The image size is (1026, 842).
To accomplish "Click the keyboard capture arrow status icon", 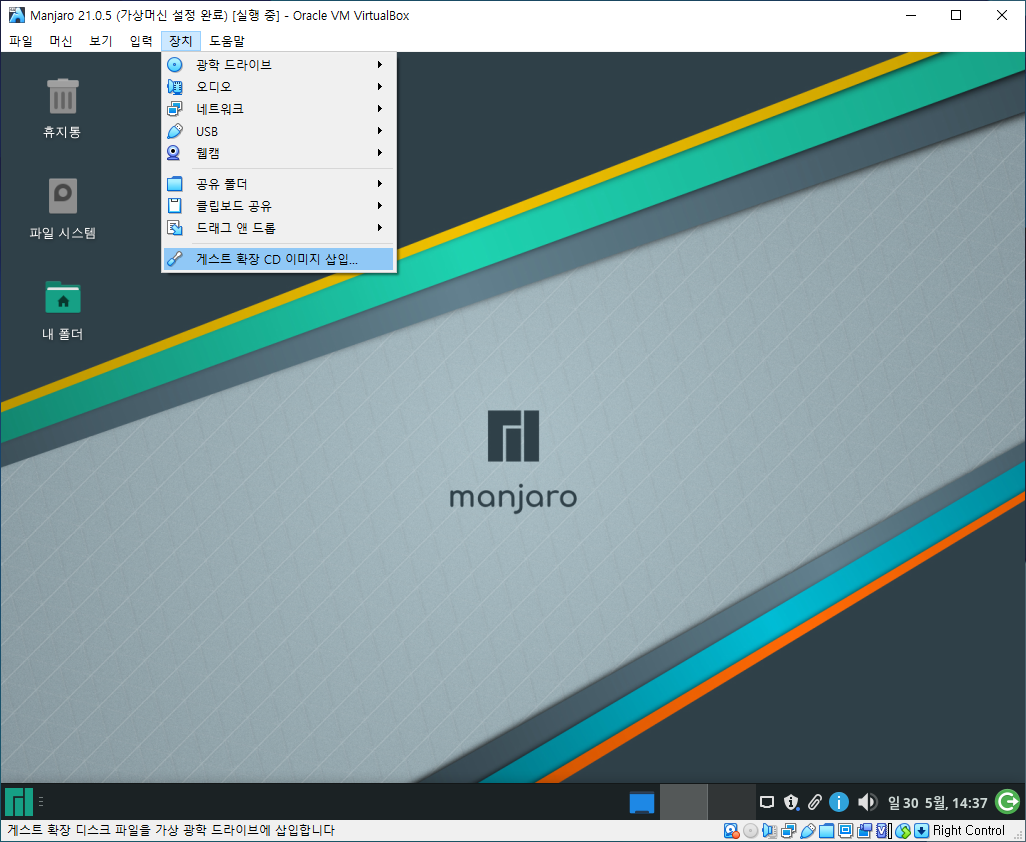I will tap(921, 831).
